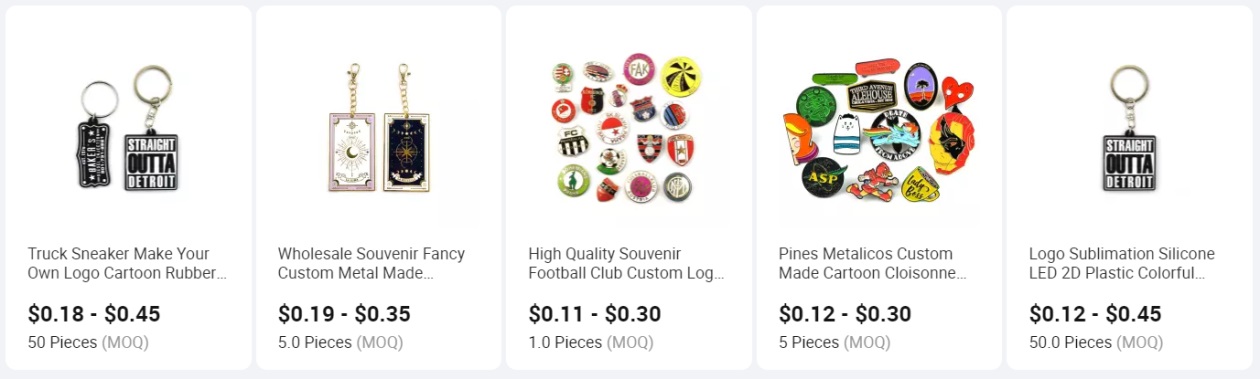View the cartoon cloisonne enamel pins image

[x=879, y=128]
